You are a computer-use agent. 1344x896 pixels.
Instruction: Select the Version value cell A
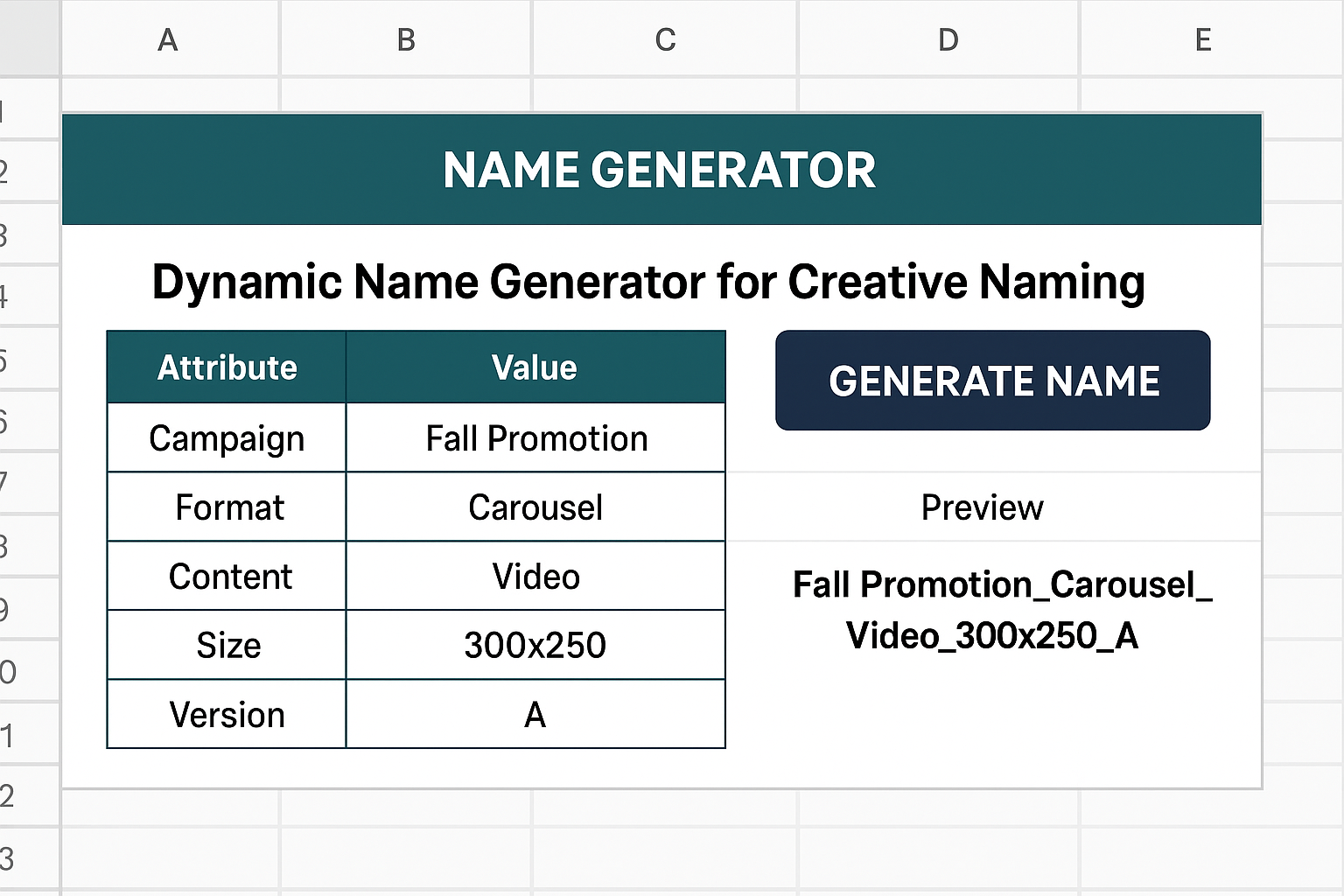point(535,714)
